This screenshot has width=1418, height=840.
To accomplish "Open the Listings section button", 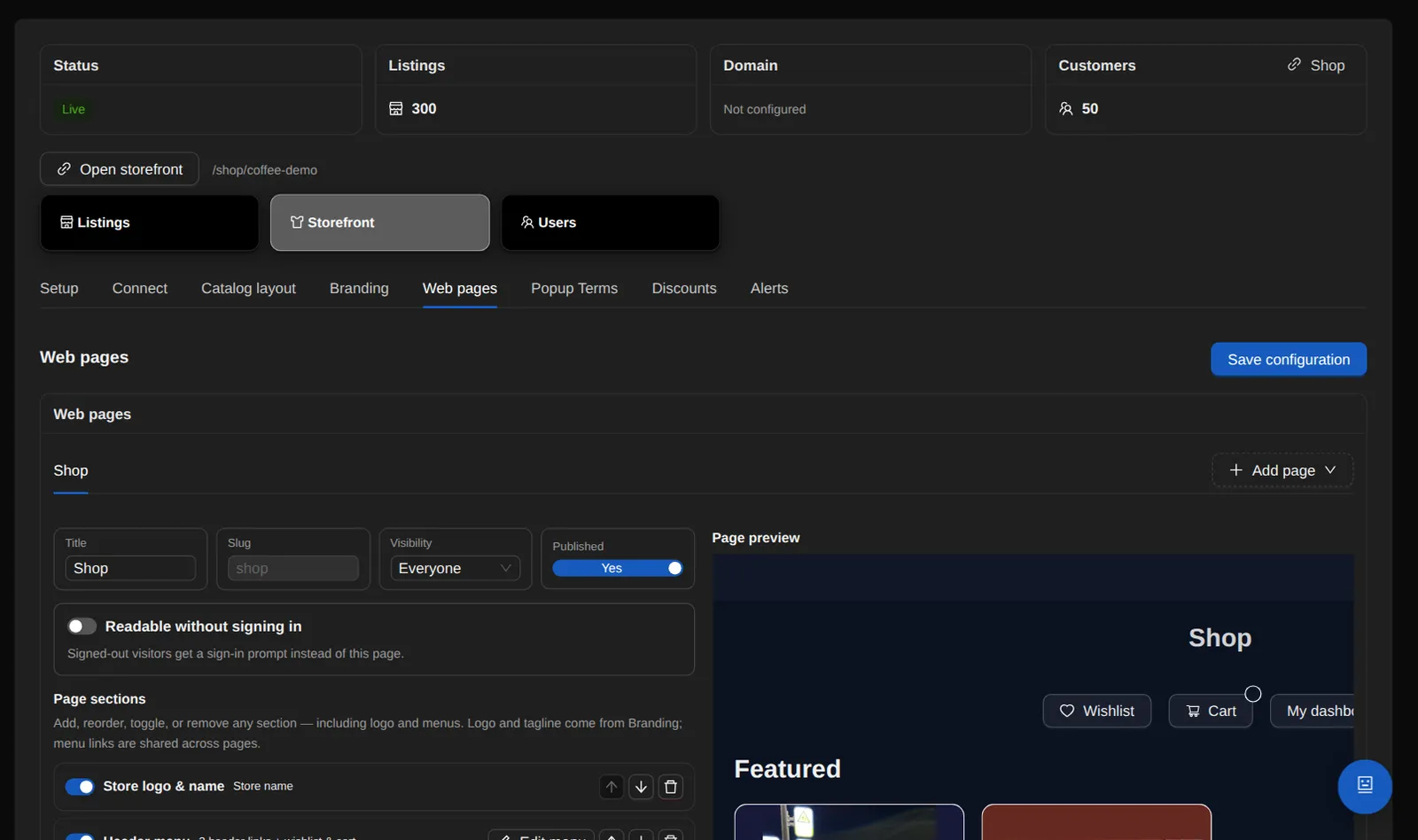I will click(x=150, y=222).
